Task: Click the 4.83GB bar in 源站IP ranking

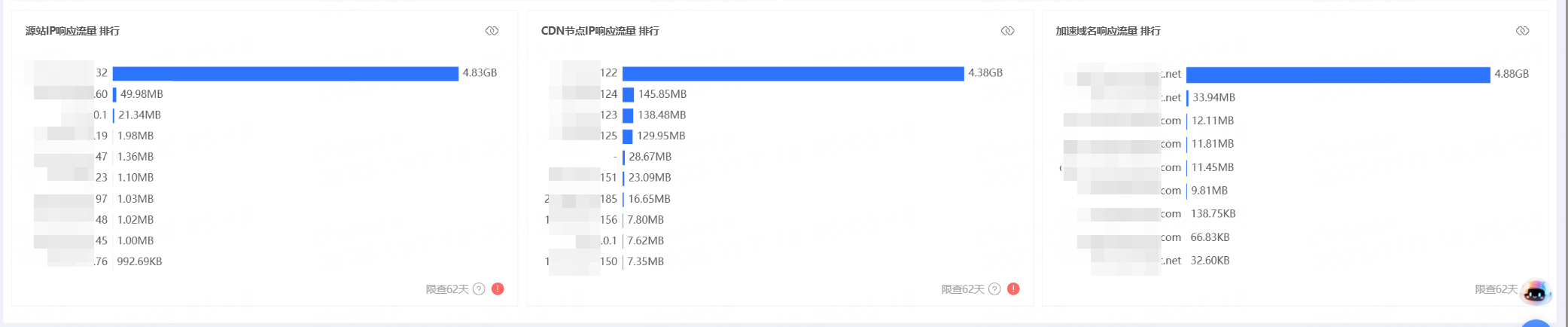Action: pos(285,73)
